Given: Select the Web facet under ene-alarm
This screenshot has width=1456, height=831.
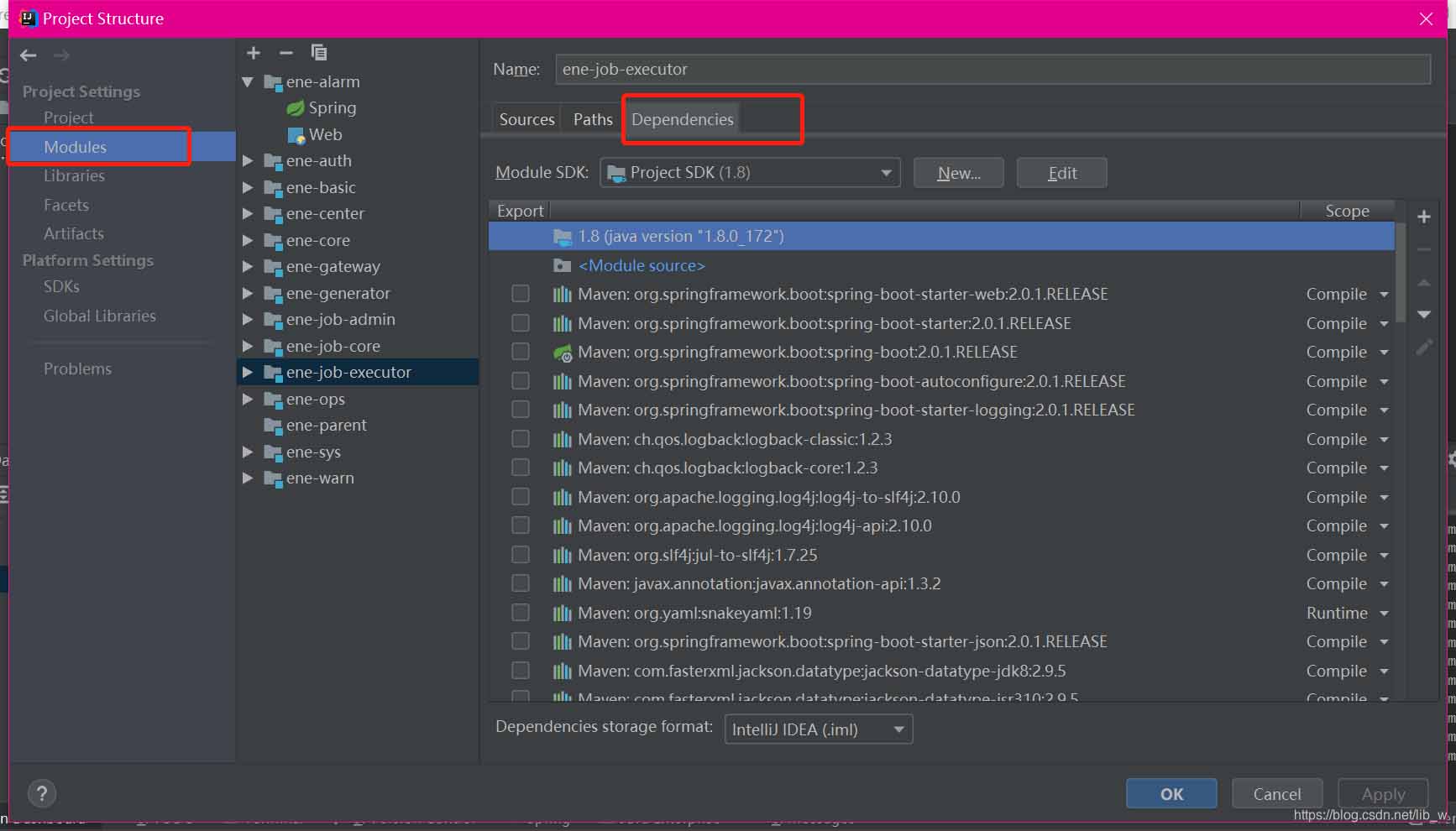Looking at the screenshot, I should (x=315, y=135).
